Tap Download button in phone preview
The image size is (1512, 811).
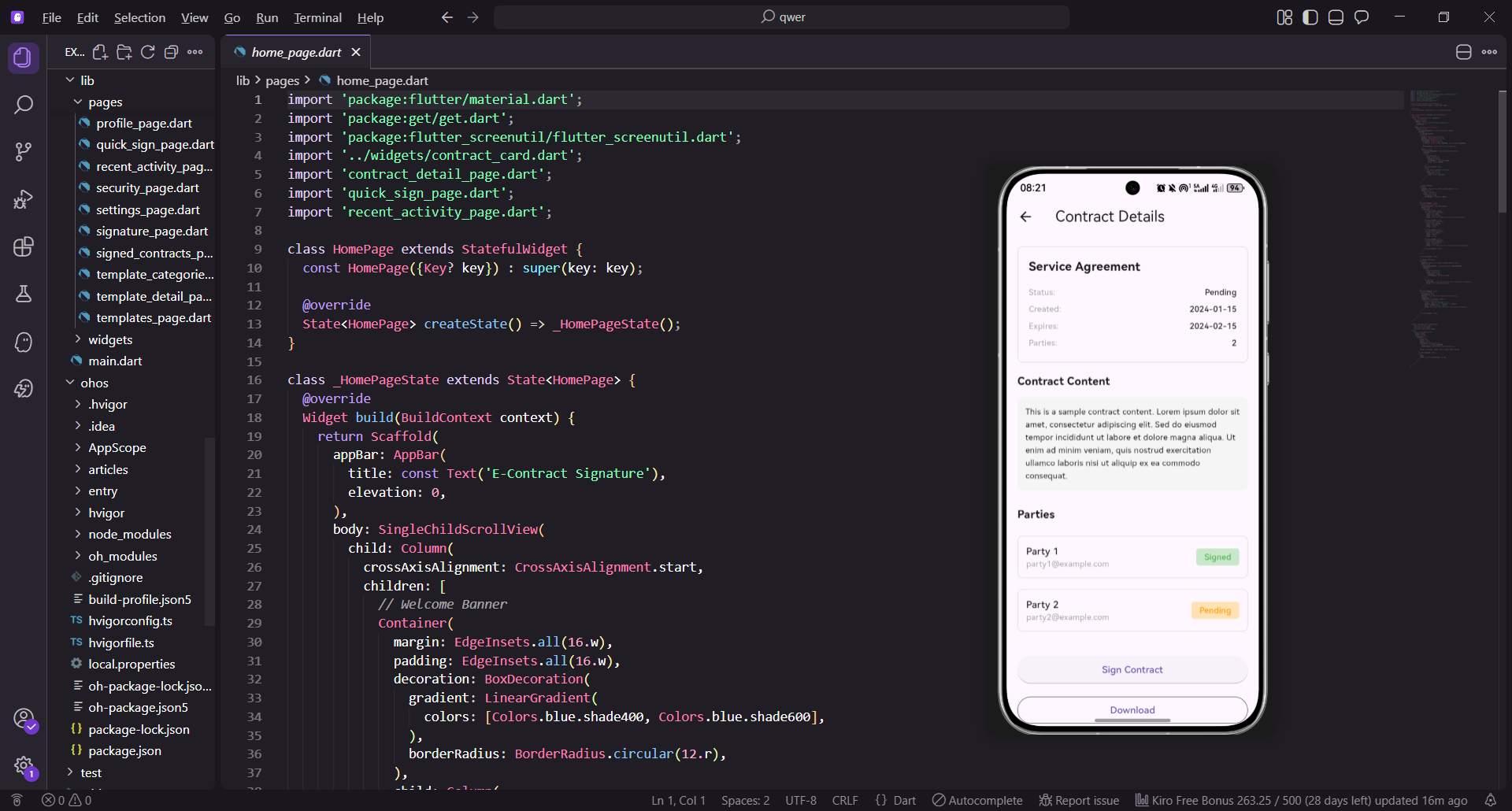coord(1132,709)
